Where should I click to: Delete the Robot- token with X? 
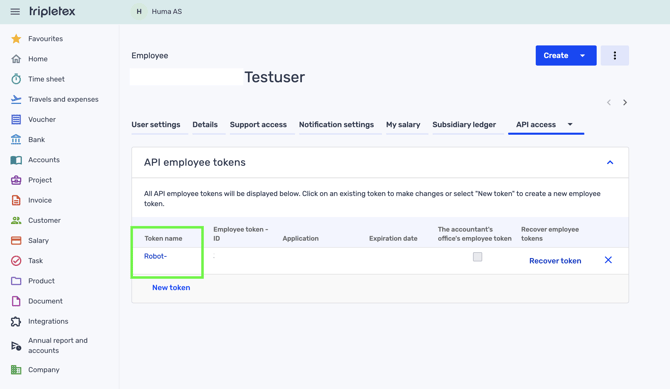(608, 260)
